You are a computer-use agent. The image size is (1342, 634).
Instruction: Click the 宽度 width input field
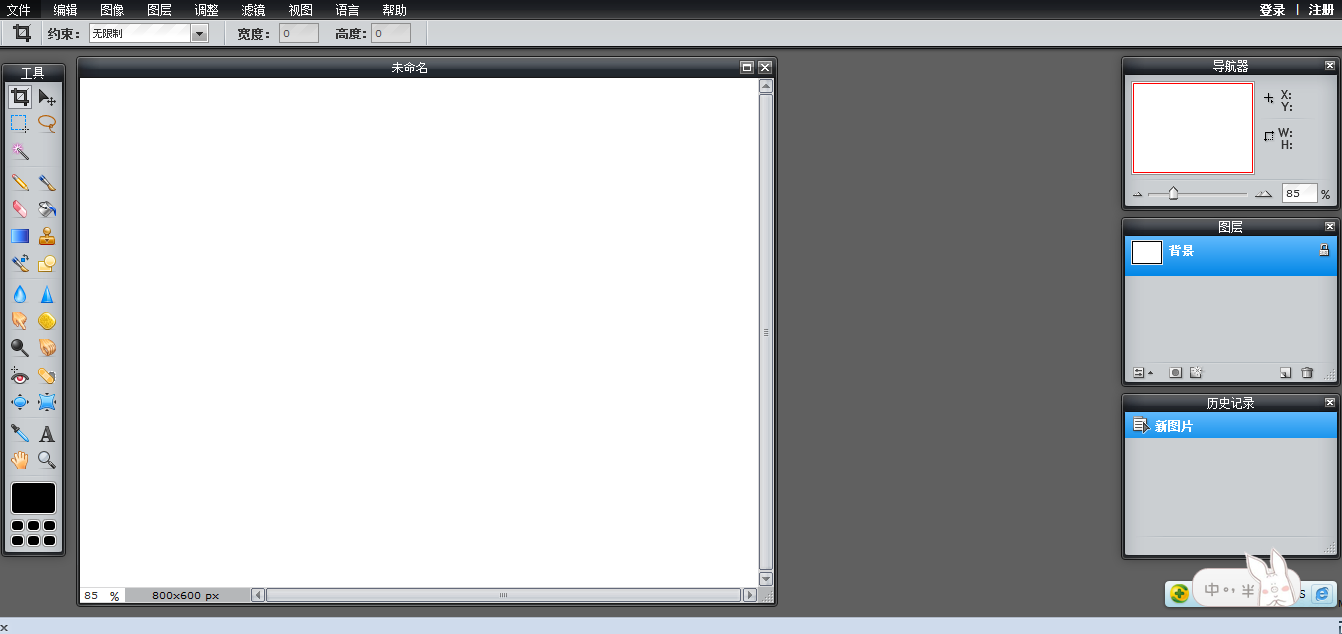click(x=298, y=33)
